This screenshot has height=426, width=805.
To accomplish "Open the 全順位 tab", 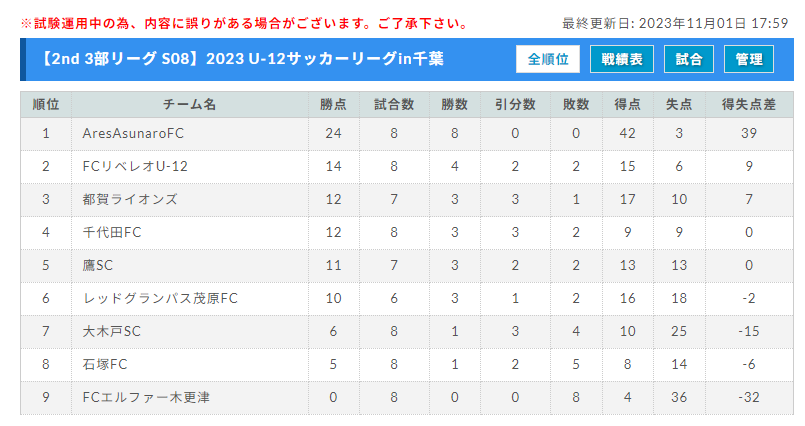I will tap(548, 59).
